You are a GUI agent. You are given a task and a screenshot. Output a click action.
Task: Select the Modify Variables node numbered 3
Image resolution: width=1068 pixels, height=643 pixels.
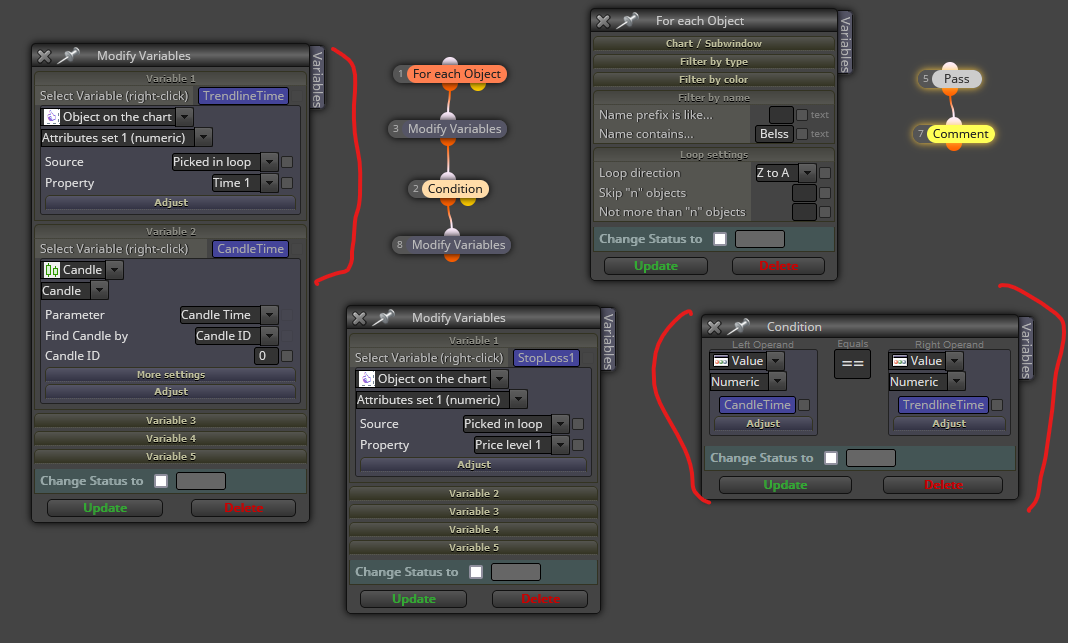[454, 129]
